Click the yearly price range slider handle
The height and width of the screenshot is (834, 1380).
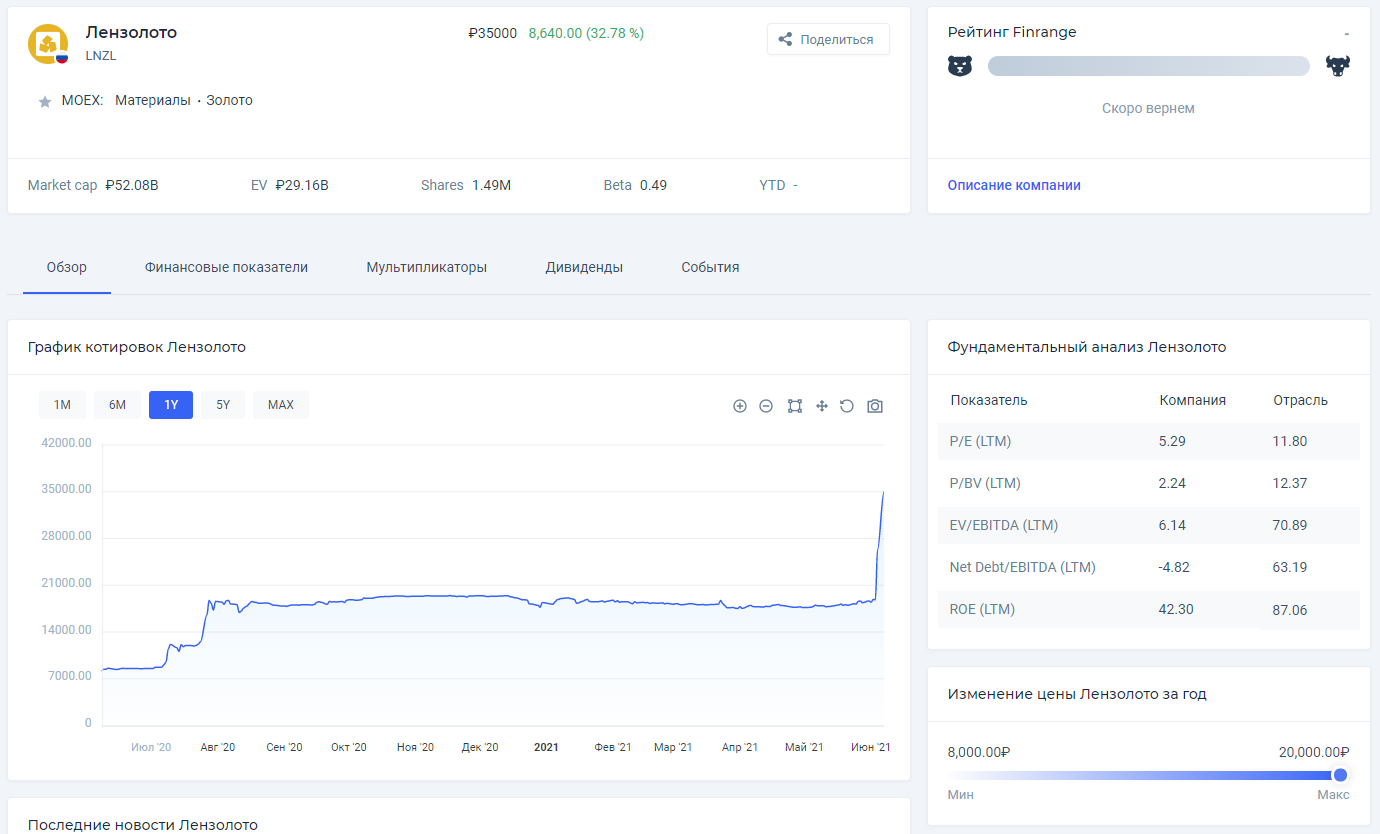pyautogui.click(x=1341, y=775)
